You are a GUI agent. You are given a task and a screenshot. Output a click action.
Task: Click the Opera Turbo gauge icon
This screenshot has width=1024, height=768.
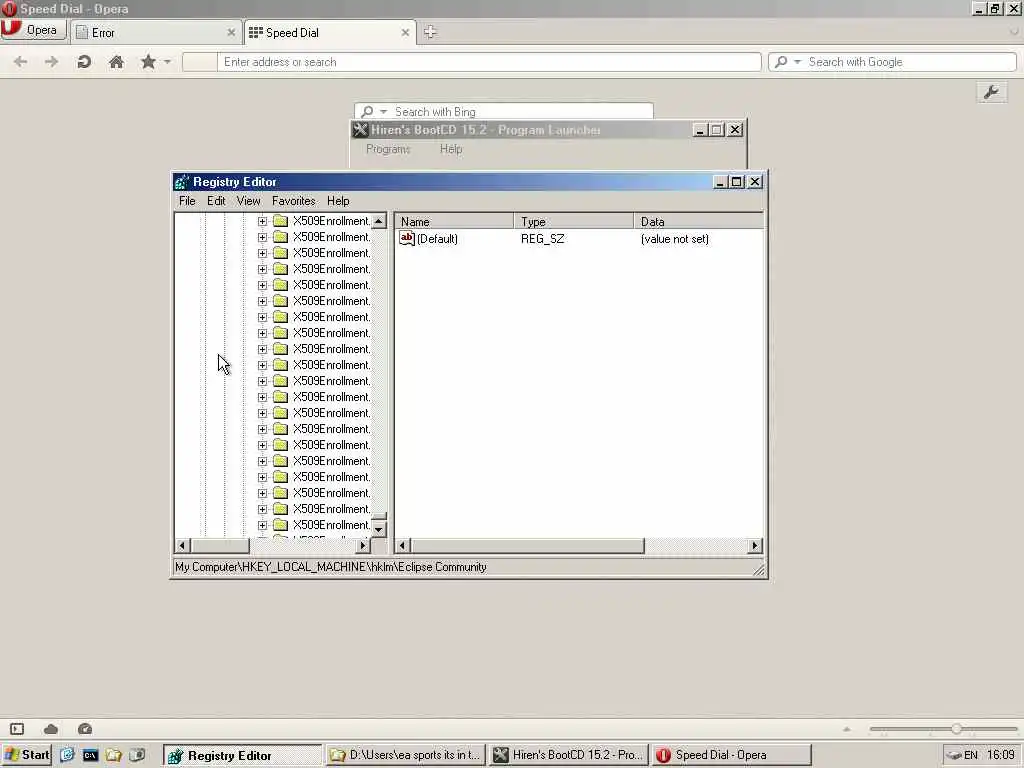(85, 729)
